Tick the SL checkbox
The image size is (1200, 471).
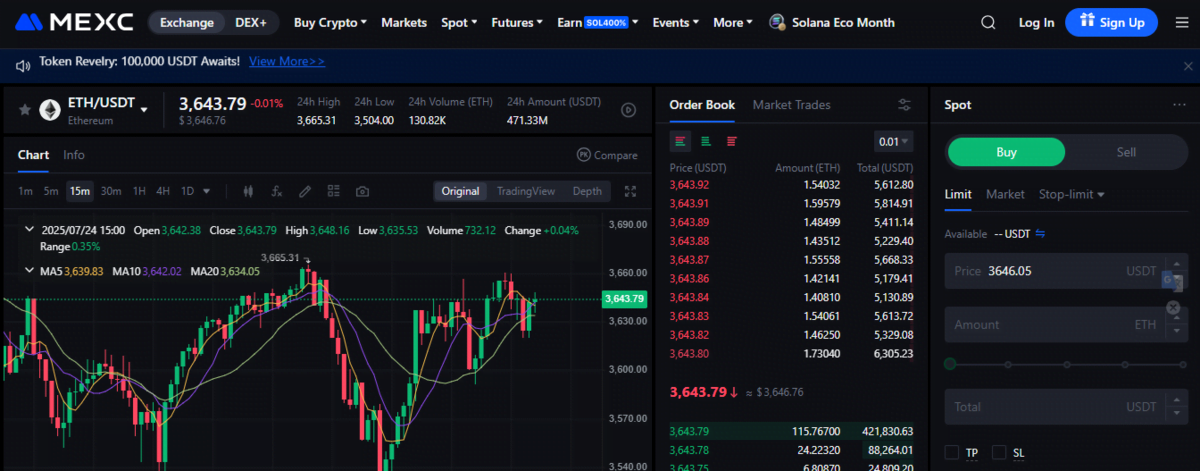click(x=999, y=453)
